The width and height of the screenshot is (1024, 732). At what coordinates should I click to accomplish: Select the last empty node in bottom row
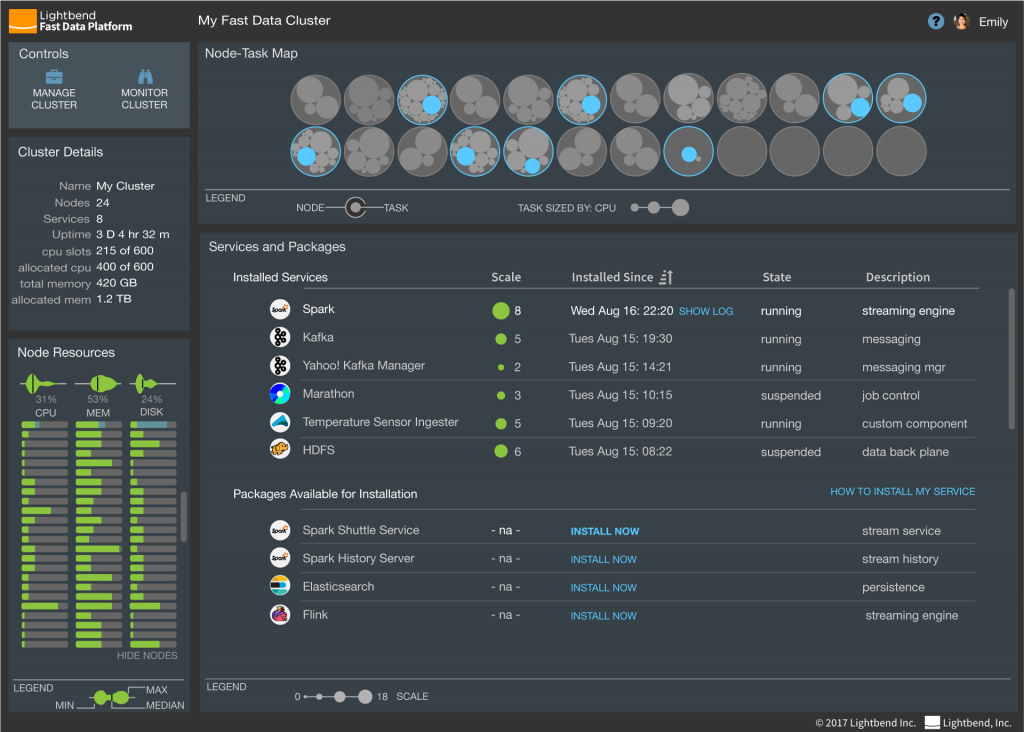901,152
